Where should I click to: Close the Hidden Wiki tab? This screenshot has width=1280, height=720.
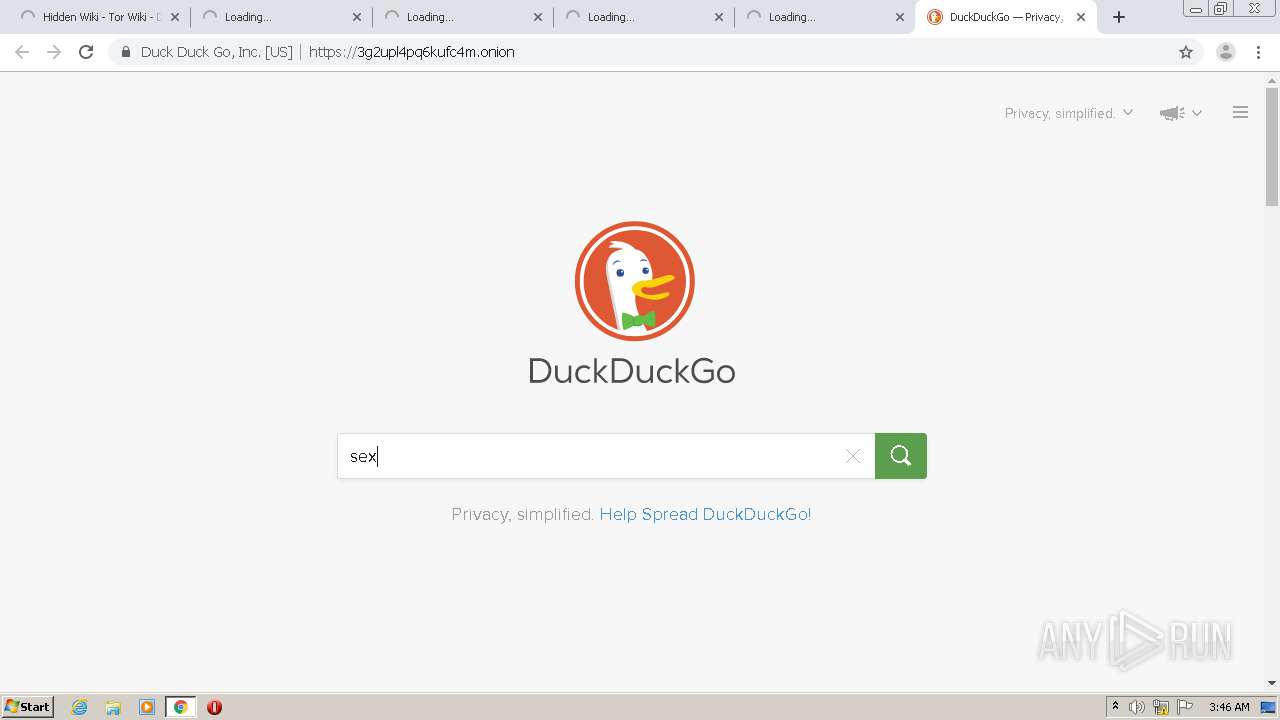174,17
